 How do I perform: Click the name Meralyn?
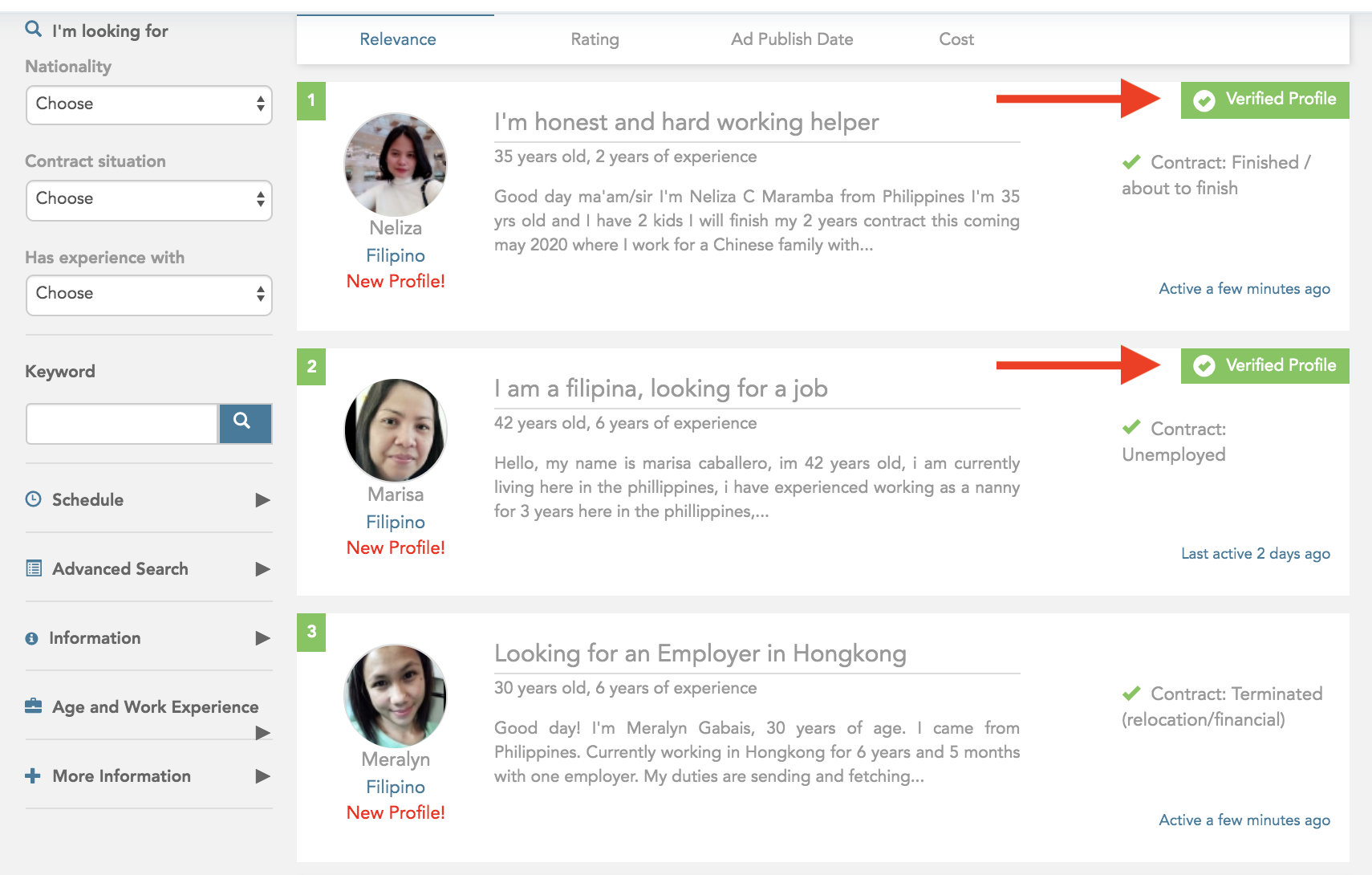tap(396, 759)
